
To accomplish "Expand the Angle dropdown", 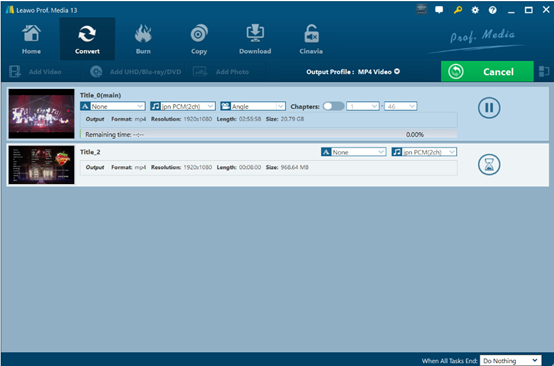I will click(x=253, y=106).
